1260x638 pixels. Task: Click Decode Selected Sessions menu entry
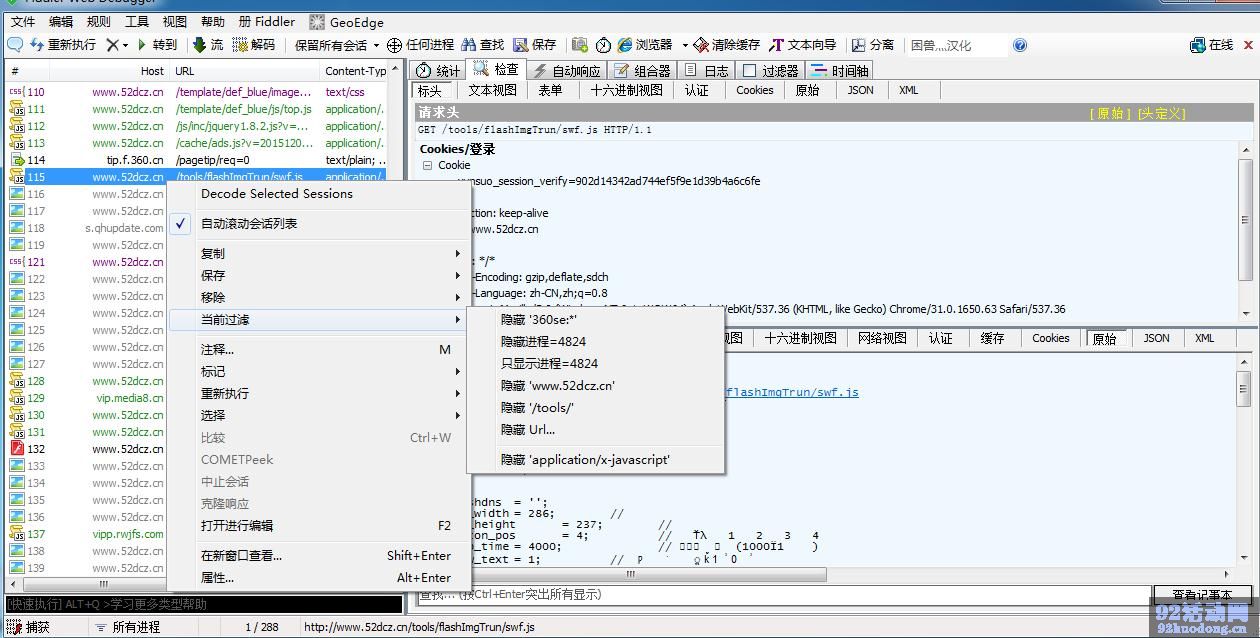coord(277,194)
